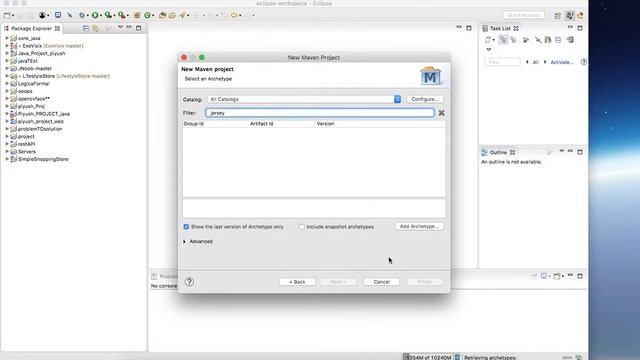Click New Task icon in Task List
640x360 pixels.
tap(487, 40)
